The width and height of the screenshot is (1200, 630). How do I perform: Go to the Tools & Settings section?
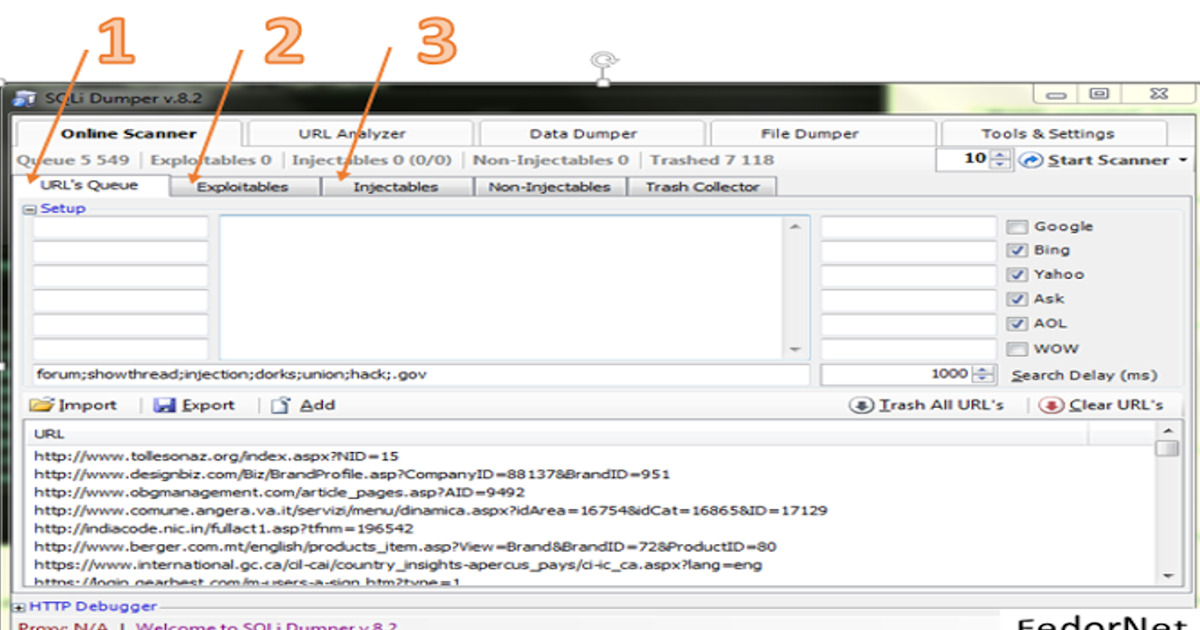coord(1050,132)
